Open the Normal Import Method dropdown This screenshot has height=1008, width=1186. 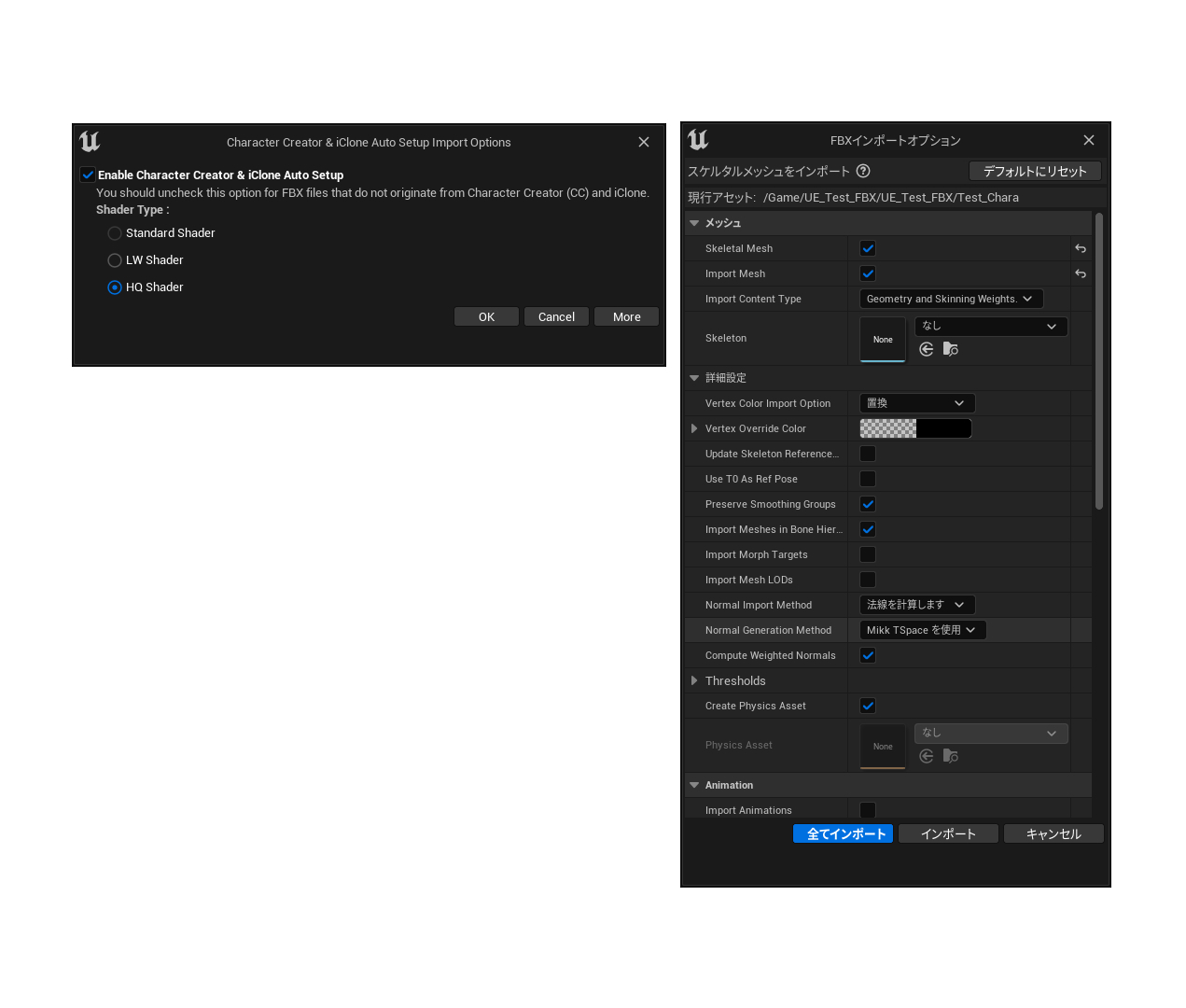(916, 605)
